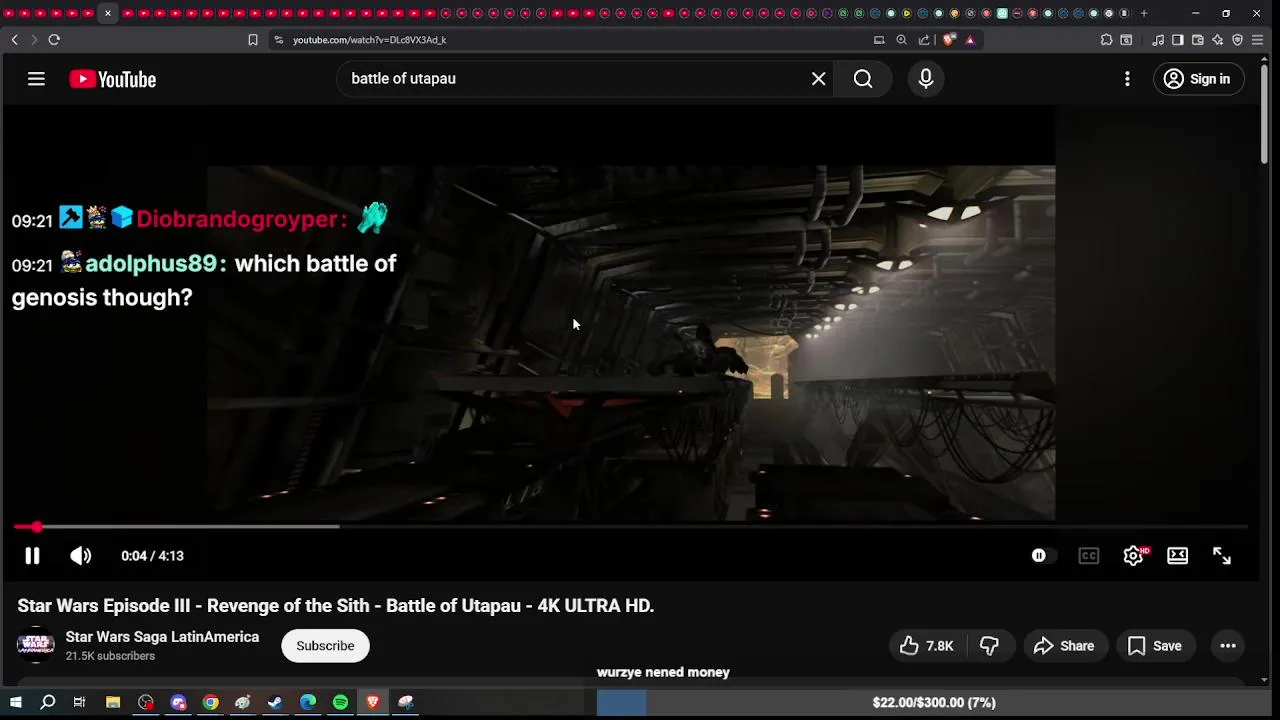The height and width of the screenshot is (720, 1280).
Task: Enter full screen mode
Action: pyautogui.click(x=1222, y=556)
